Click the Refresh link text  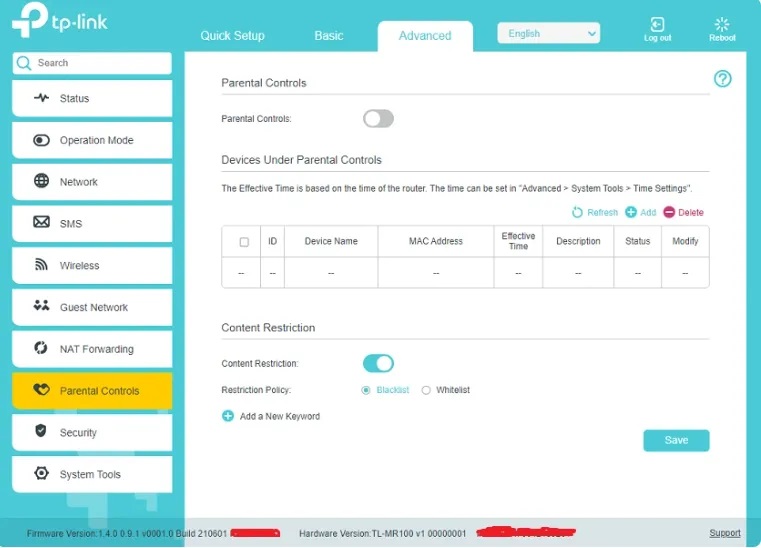coord(602,213)
